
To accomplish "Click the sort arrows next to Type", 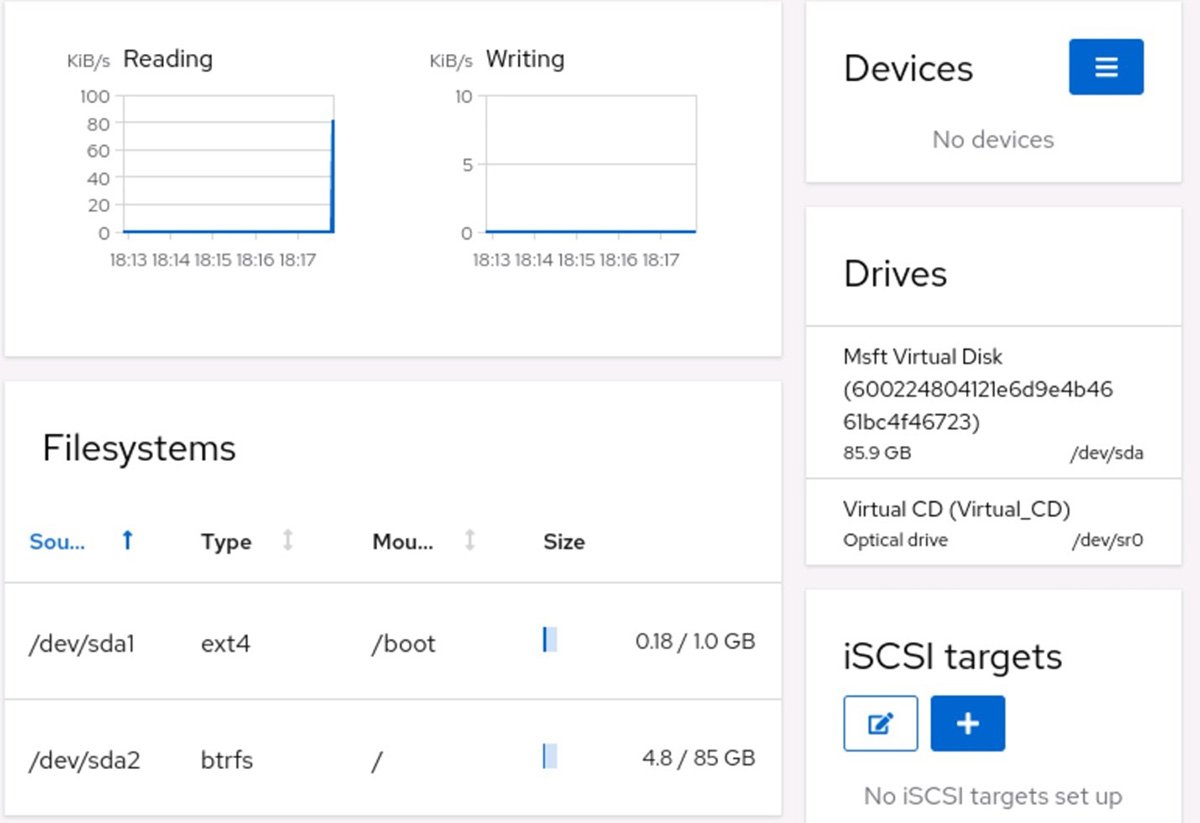I will pos(290,541).
